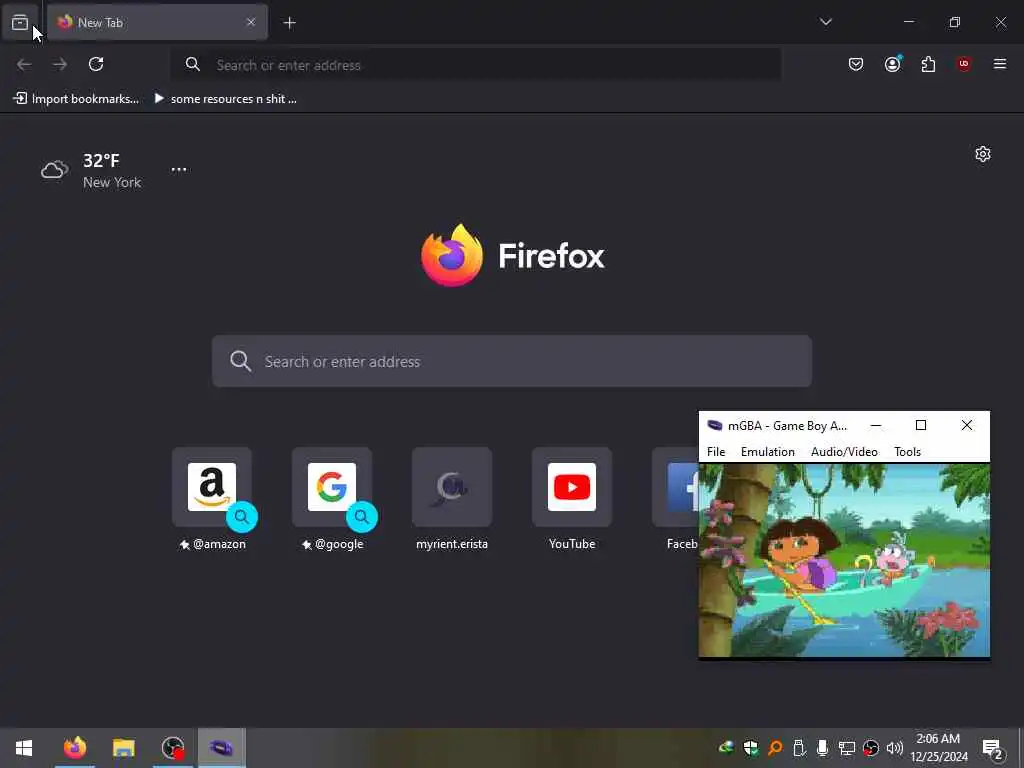Click the mGBA title bar app icon

pyautogui.click(x=715, y=425)
